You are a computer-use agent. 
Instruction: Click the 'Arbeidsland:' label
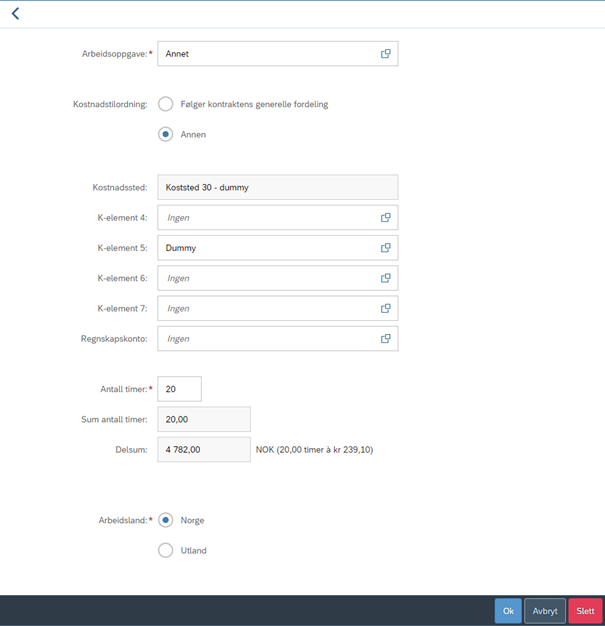tap(123, 520)
